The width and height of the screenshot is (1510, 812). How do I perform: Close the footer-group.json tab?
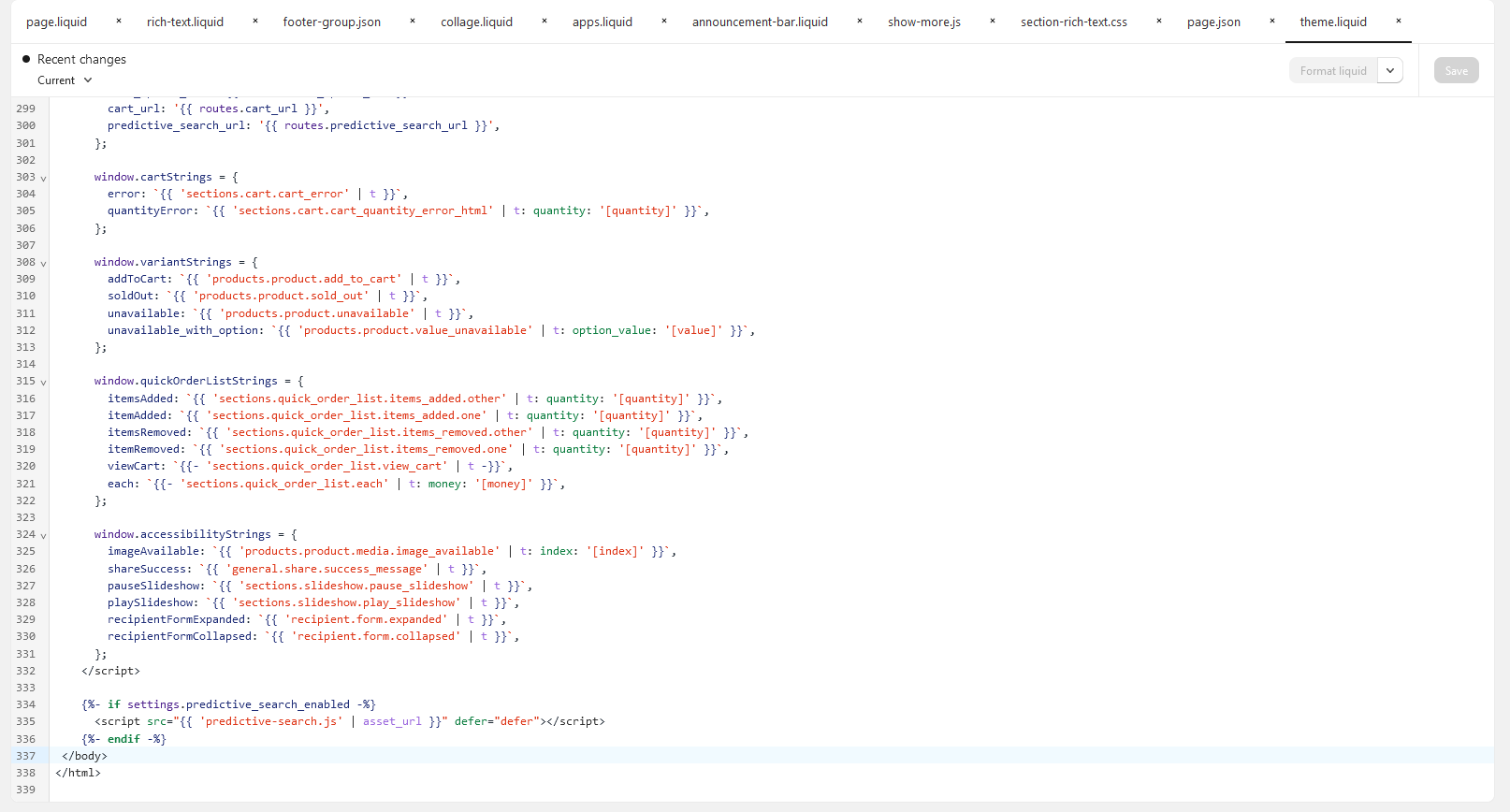pyautogui.click(x=413, y=22)
